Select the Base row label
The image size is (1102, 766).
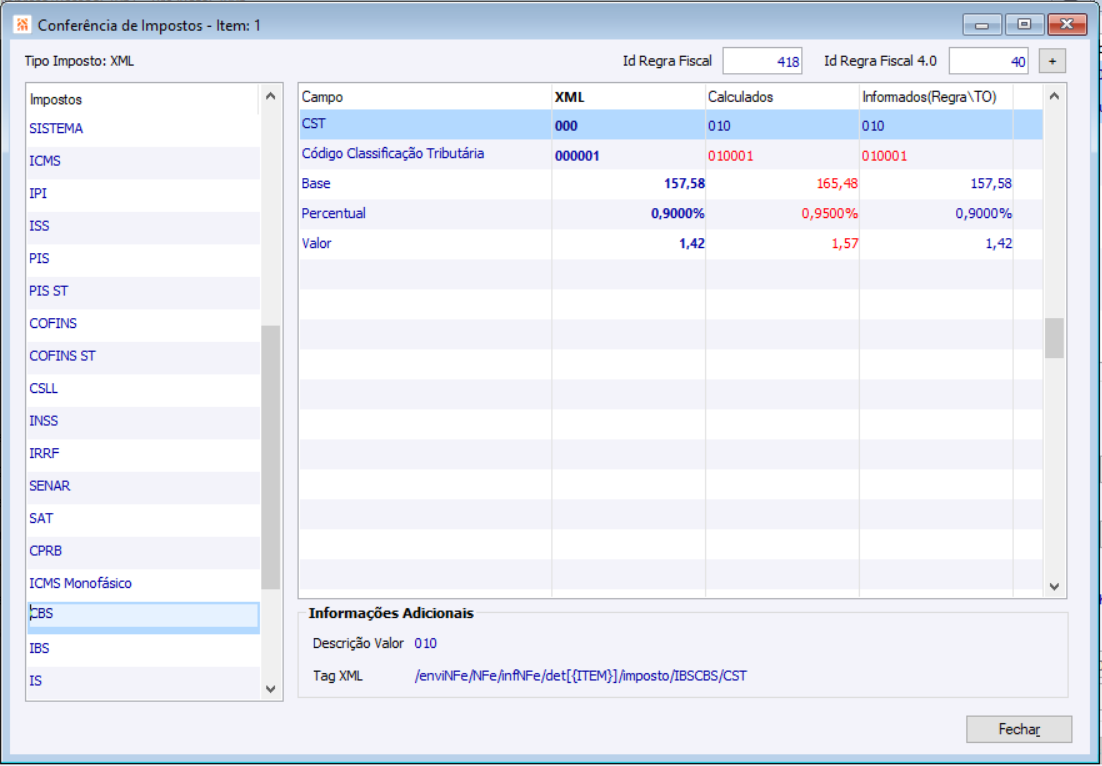pyautogui.click(x=316, y=183)
